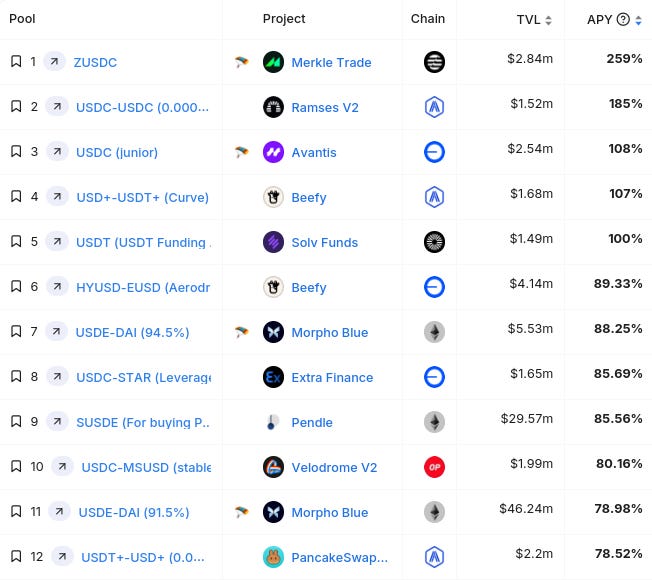Click the $29.57m TVL value
652x580 pixels.
527,418
